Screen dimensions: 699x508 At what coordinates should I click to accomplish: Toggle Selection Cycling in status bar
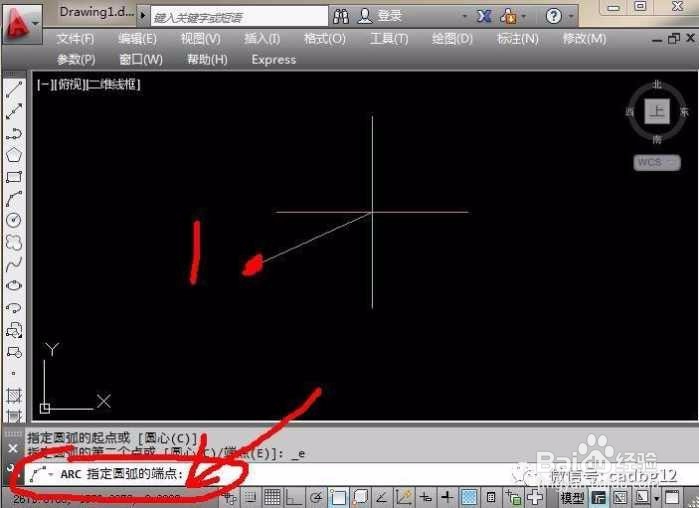coord(513,497)
